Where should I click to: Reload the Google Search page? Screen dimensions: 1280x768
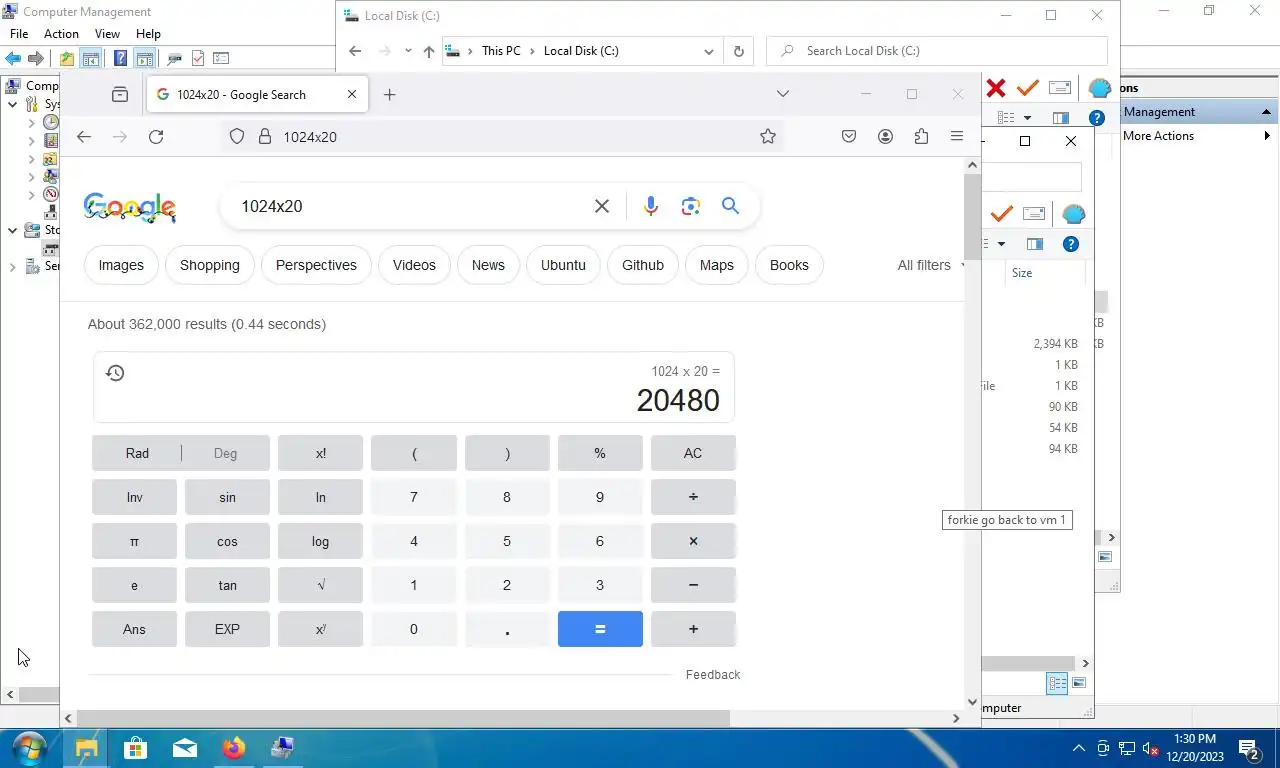tap(156, 136)
